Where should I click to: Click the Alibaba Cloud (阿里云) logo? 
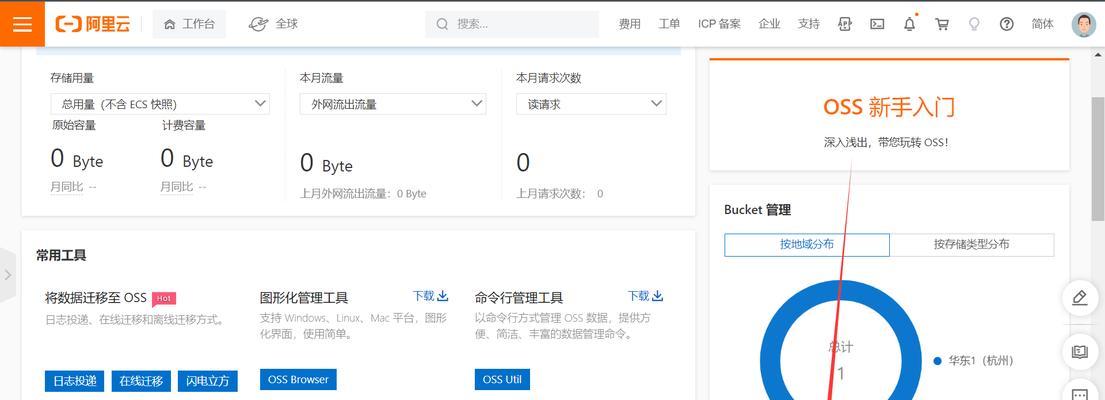(x=92, y=24)
